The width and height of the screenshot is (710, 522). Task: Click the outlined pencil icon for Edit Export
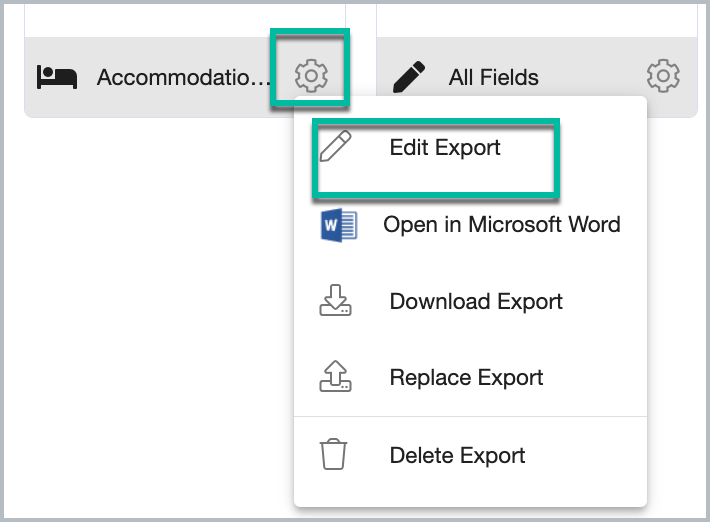click(335, 146)
